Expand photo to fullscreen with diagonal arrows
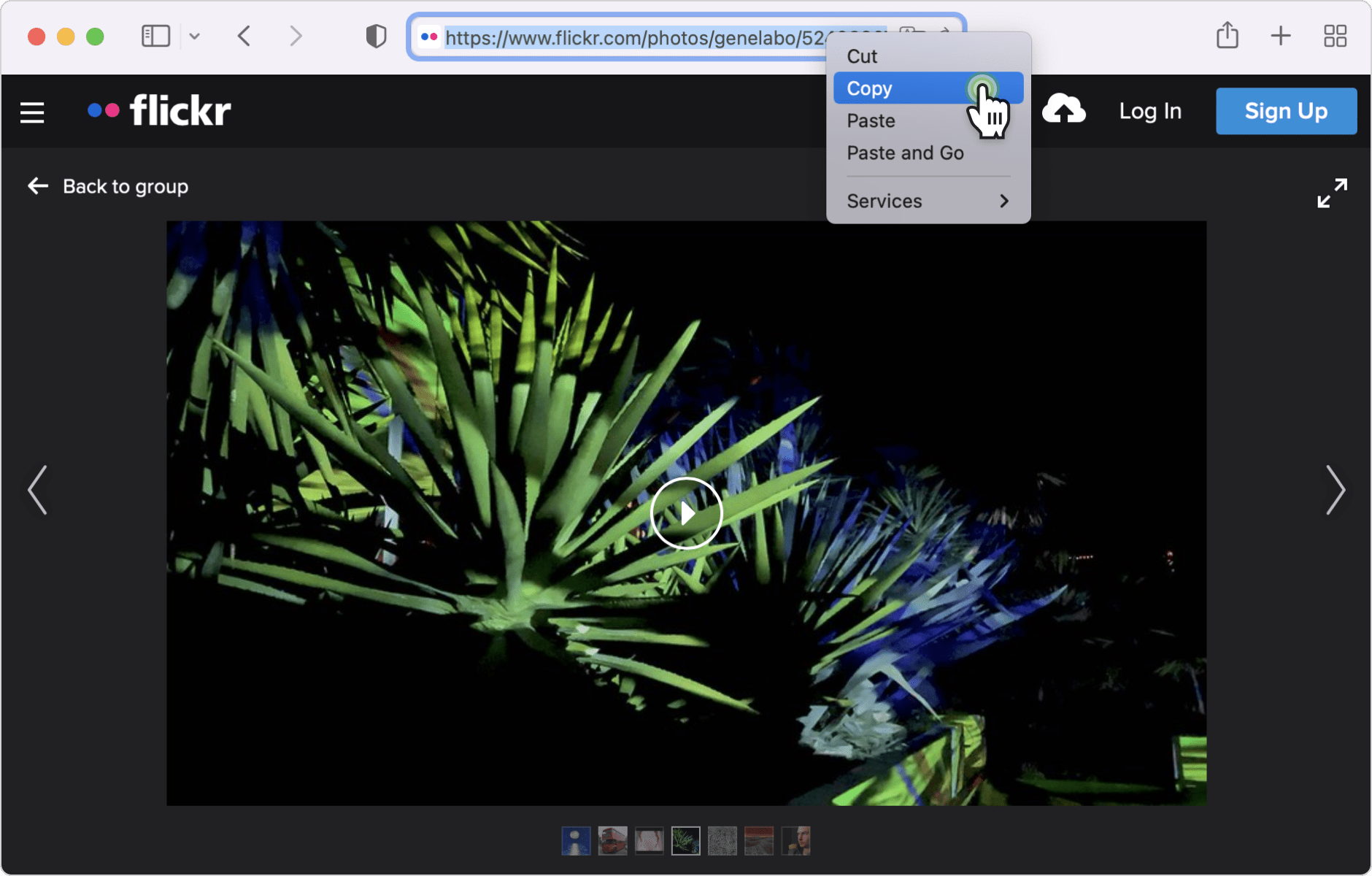 pyautogui.click(x=1333, y=193)
